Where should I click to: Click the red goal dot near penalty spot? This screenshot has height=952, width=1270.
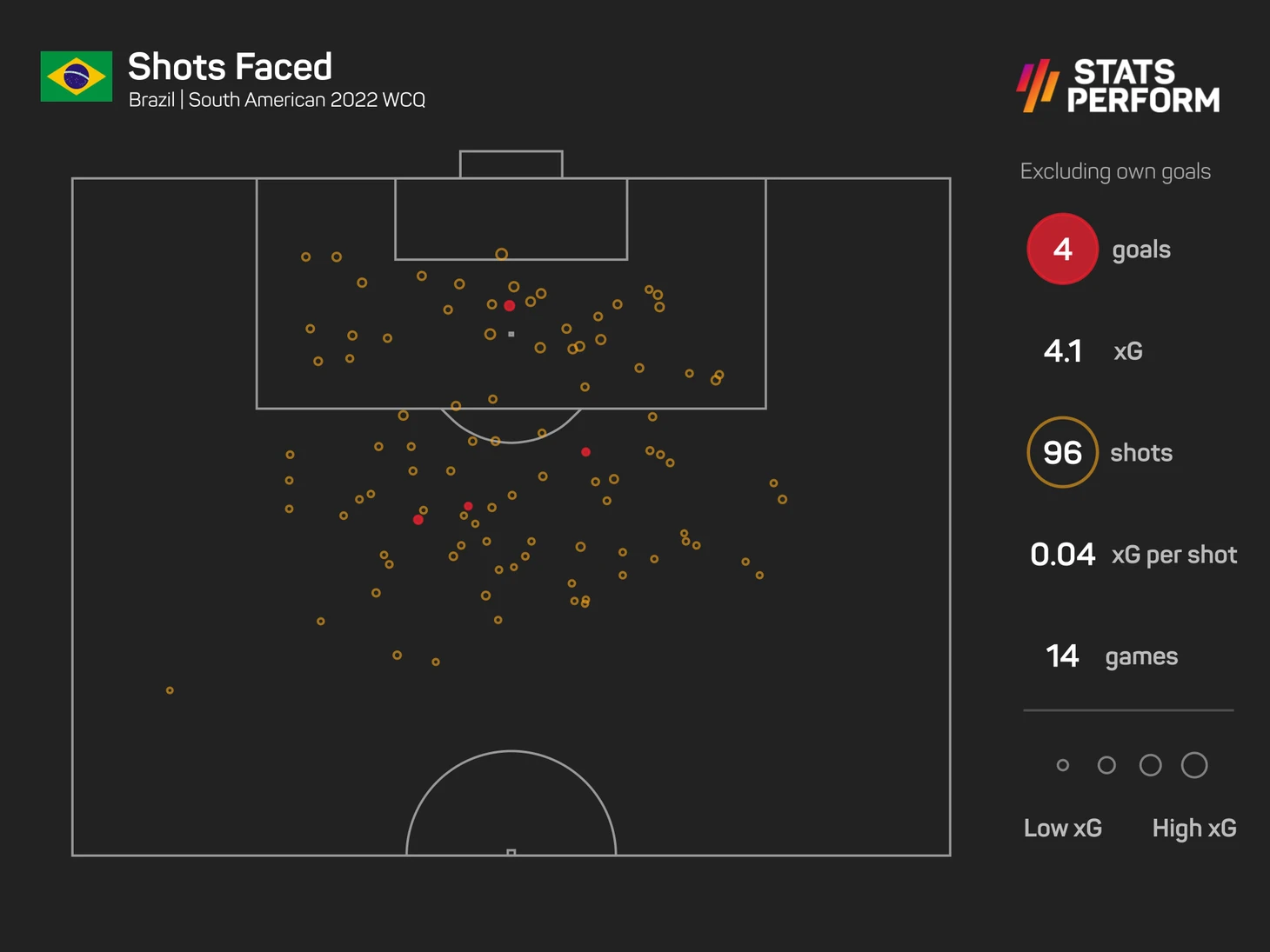(x=510, y=306)
